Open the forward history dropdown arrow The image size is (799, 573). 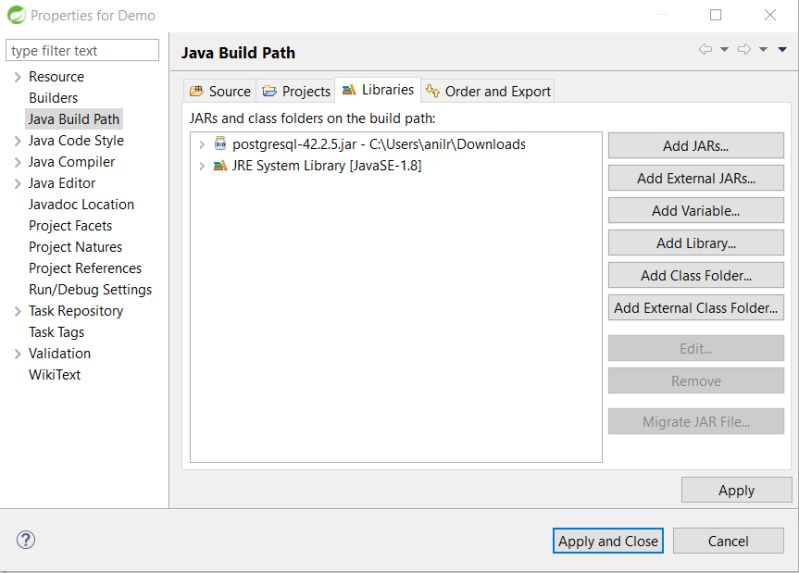tap(763, 49)
